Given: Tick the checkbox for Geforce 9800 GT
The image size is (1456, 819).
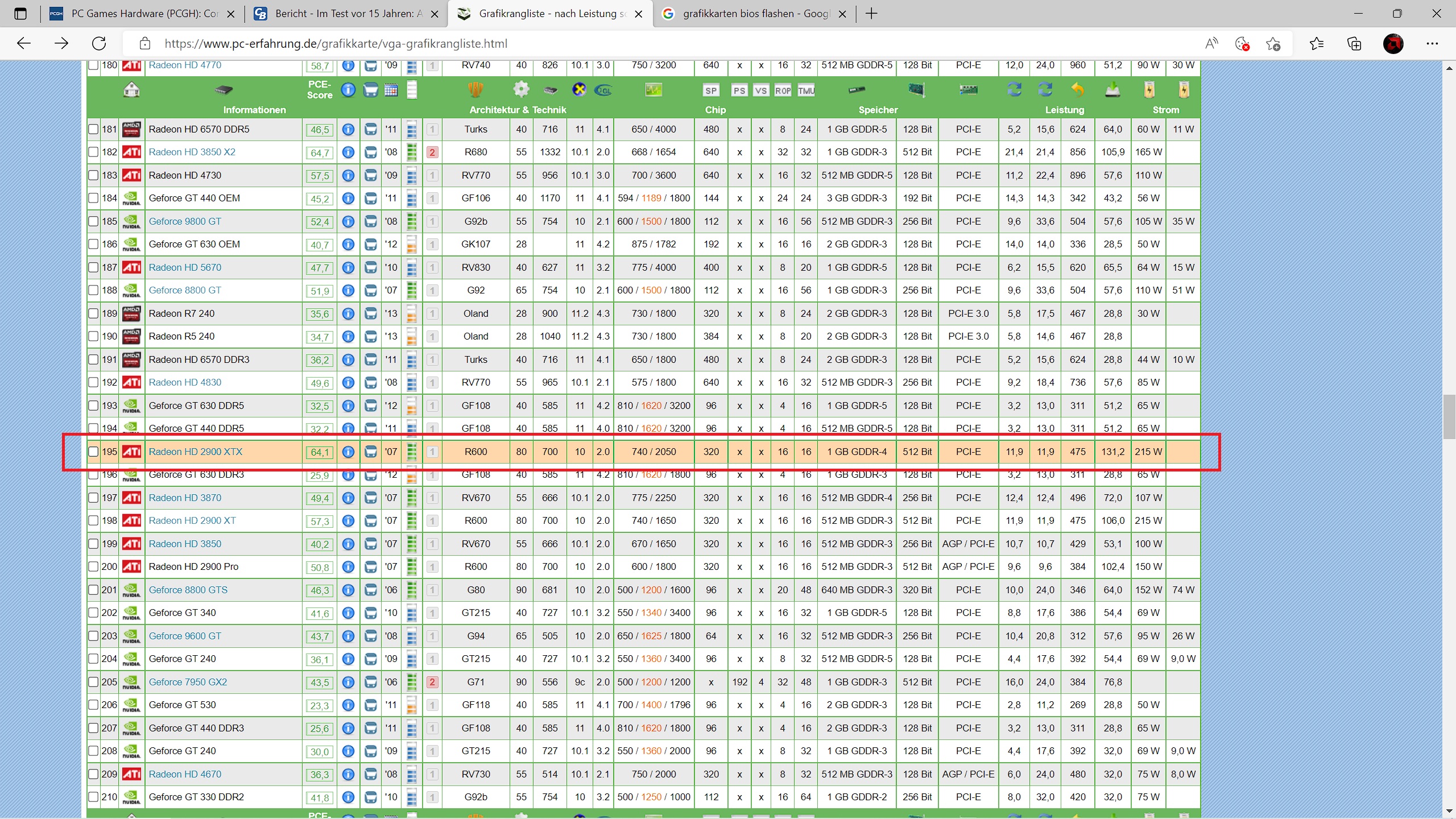Looking at the screenshot, I should tap(94, 221).
